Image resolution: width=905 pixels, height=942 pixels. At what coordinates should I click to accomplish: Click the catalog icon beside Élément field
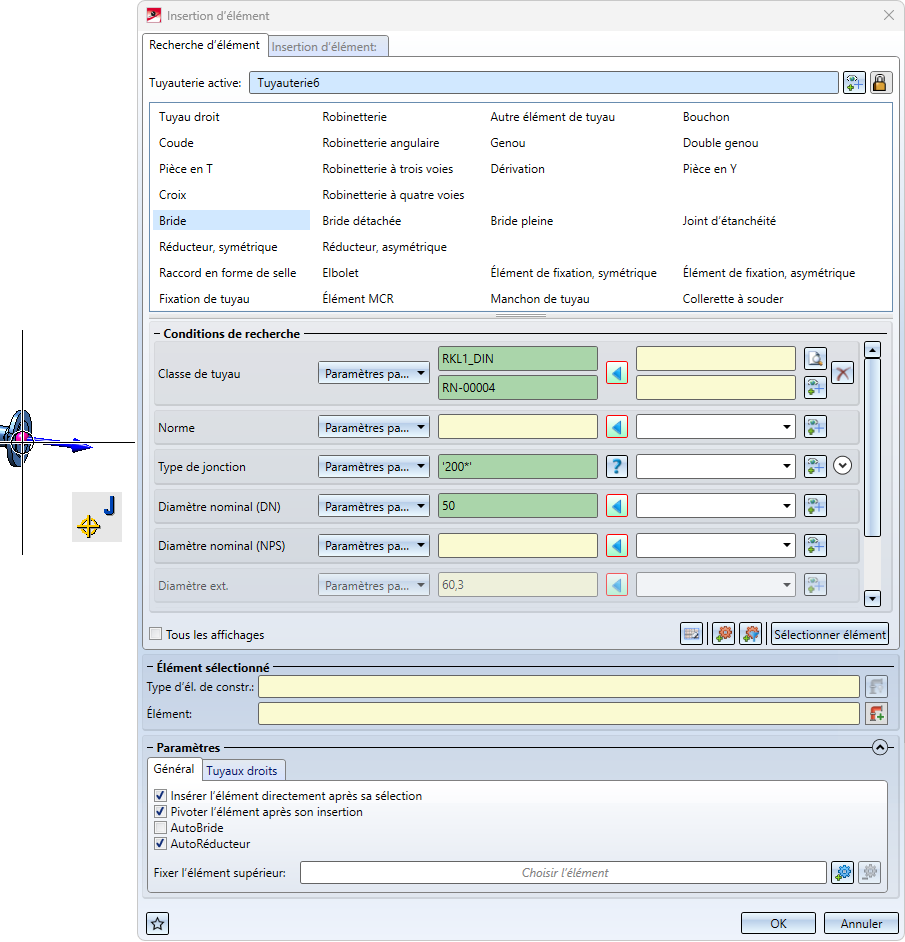click(876, 714)
